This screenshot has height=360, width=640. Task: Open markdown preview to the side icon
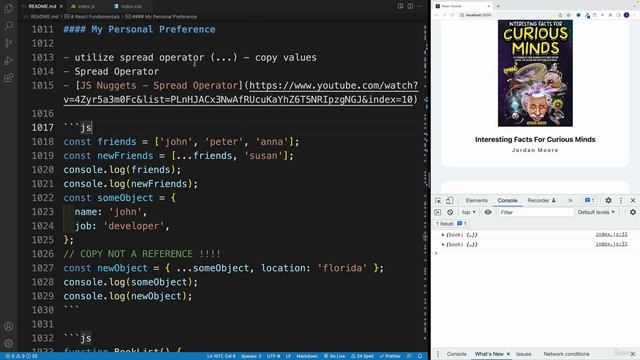(x=400, y=6)
